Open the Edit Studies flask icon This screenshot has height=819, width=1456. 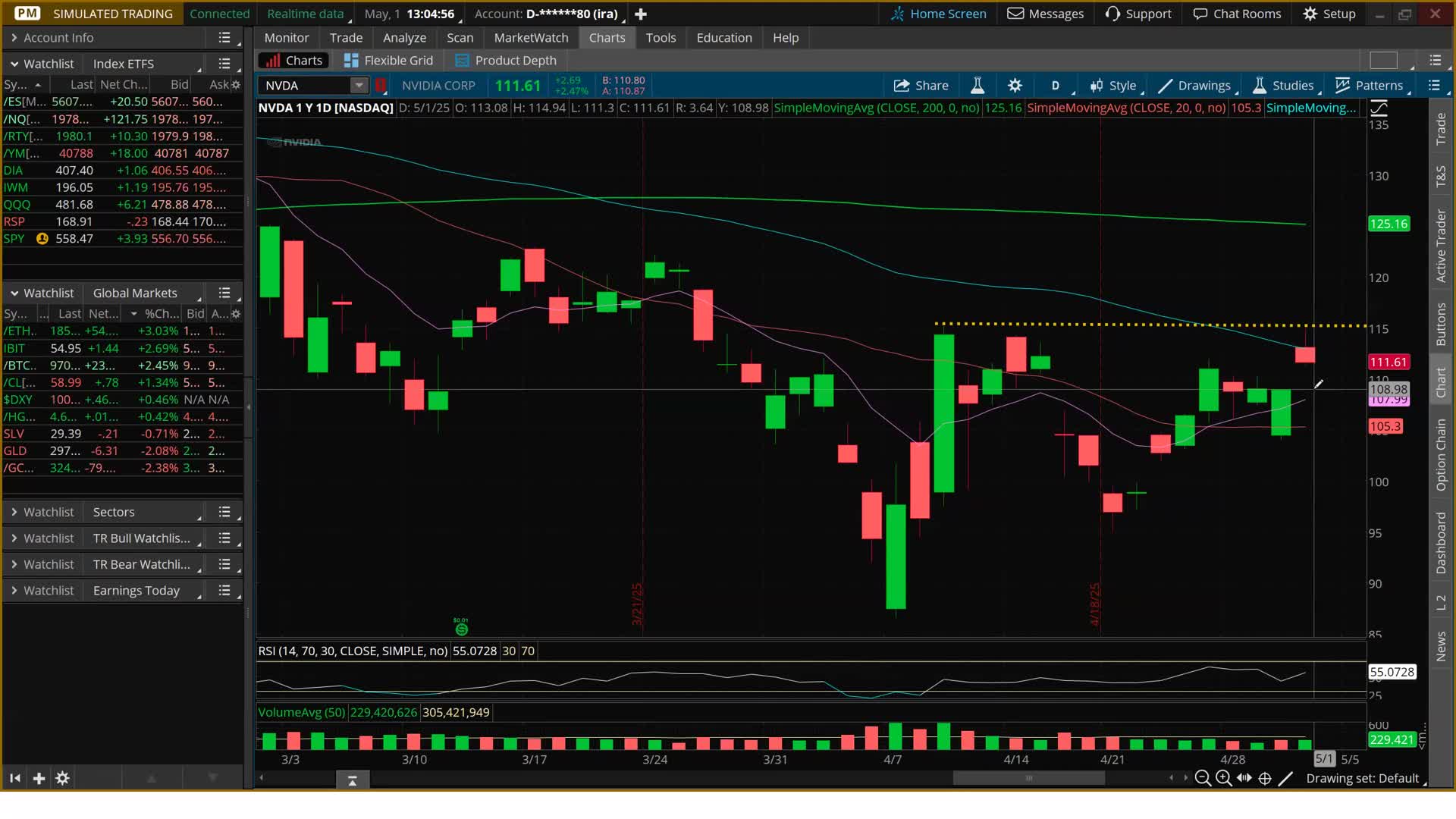point(977,86)
